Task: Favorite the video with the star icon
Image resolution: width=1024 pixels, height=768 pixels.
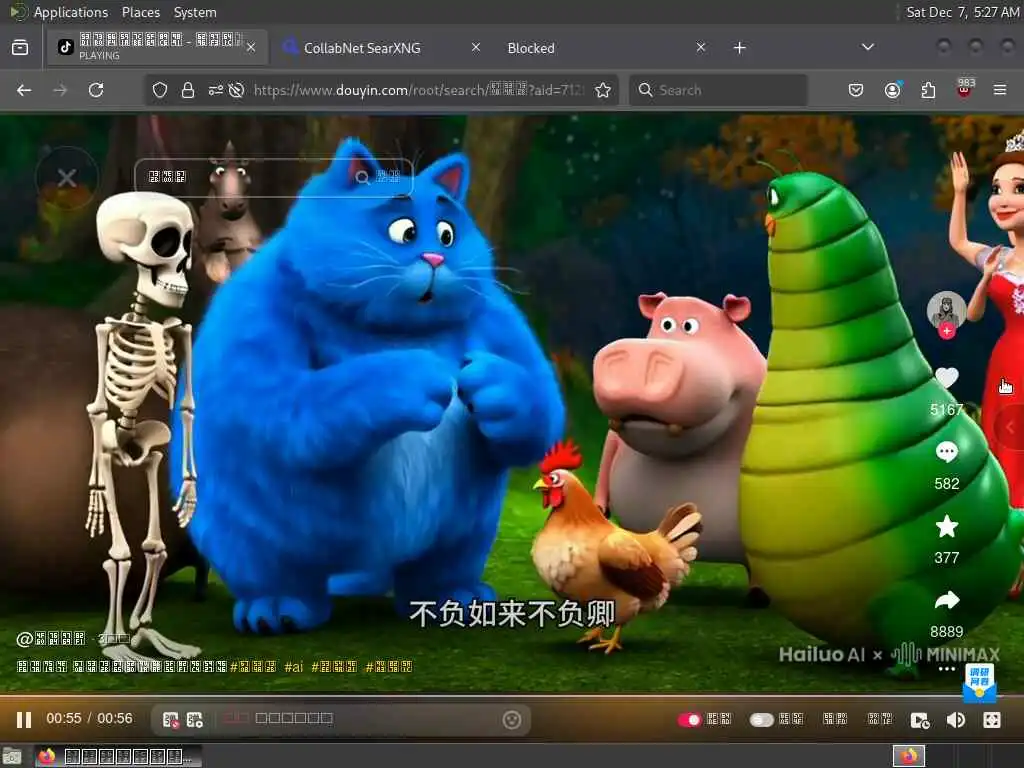Action: [x=946, y=526]
